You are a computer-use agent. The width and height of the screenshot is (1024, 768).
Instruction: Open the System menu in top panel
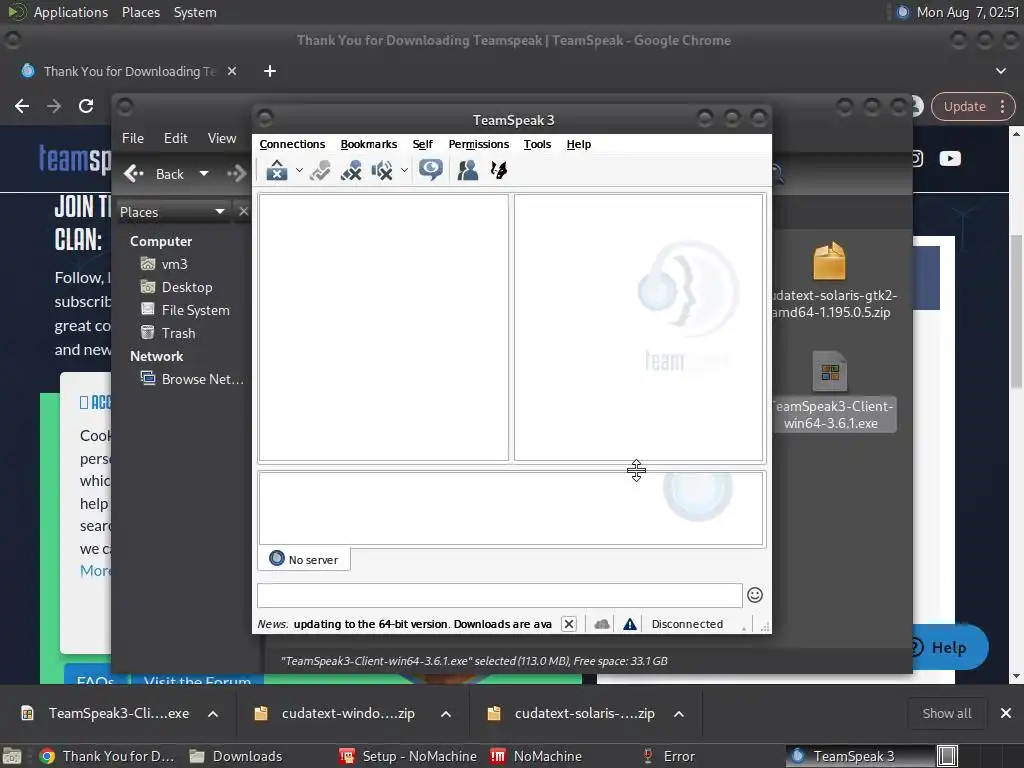pos(195,12)
